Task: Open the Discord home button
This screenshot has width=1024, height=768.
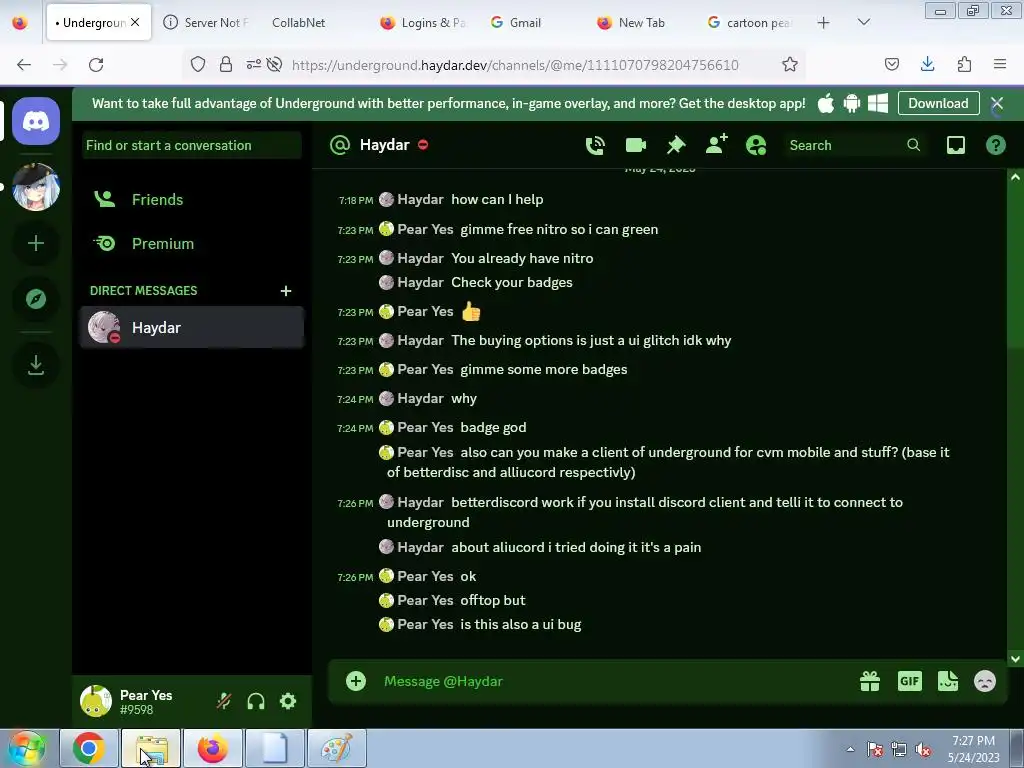Action: 36,121
